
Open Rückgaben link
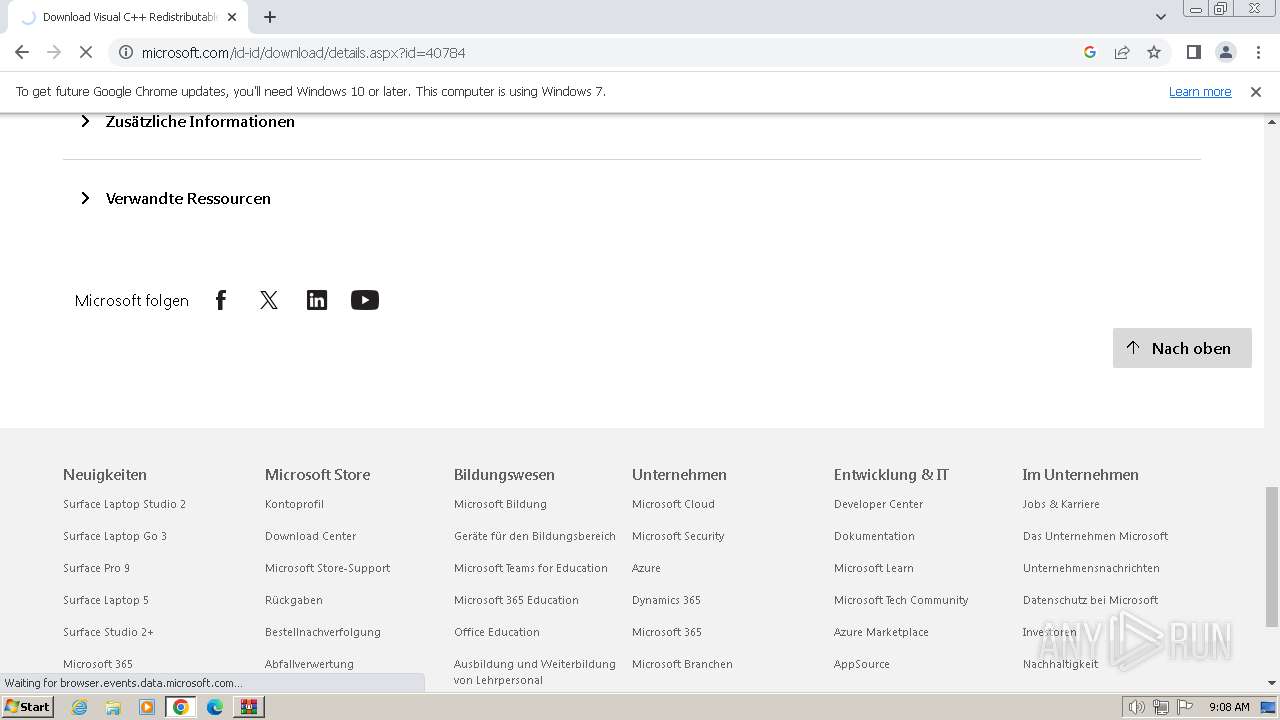[x=294, y=600]
